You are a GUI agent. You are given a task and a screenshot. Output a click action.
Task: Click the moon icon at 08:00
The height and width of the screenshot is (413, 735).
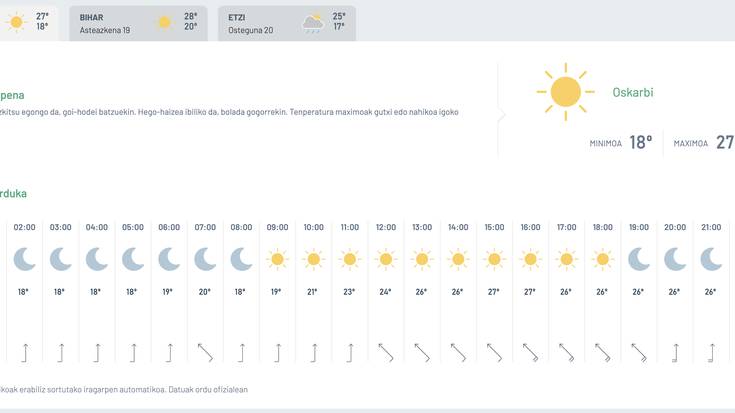coord(241,259)
